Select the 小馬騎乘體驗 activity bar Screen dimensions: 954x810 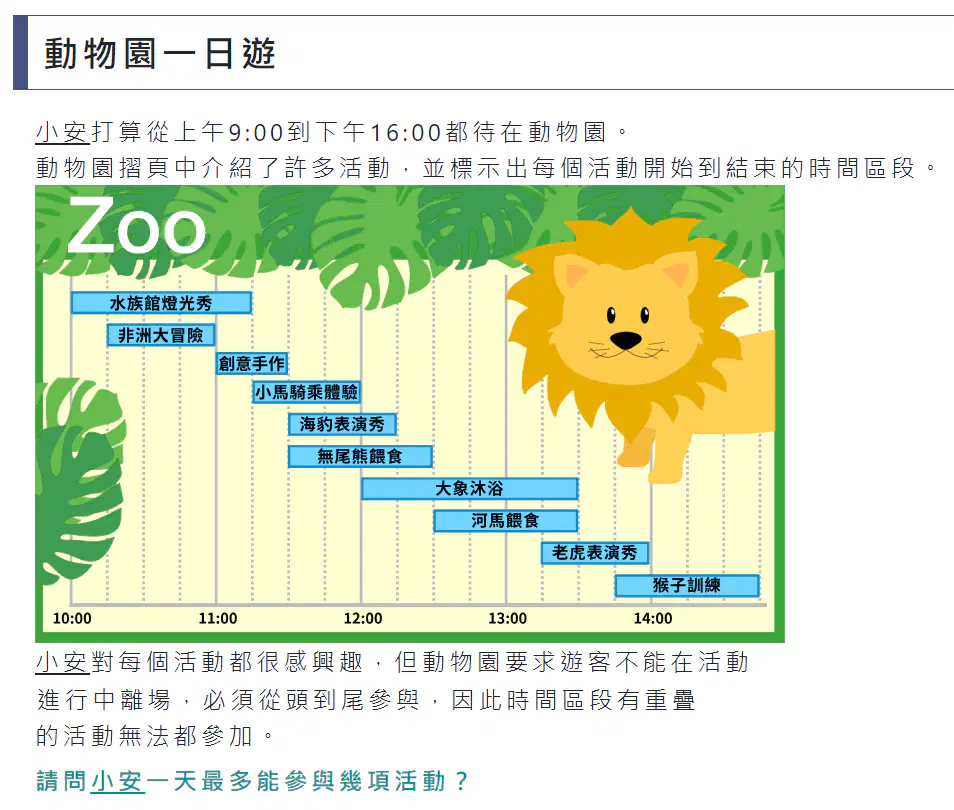pyautogui.click(x=306, y=392)
